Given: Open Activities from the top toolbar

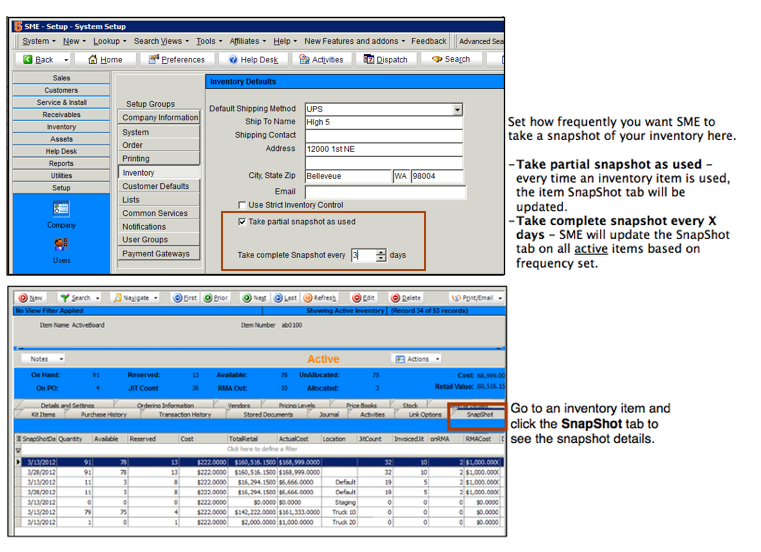Looking at the screenshot, I should tap(321, 59).
